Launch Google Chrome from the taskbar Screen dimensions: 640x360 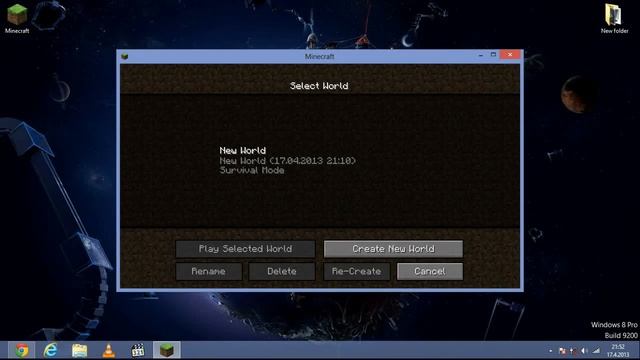pyautogui.click(x=22, y=350)
